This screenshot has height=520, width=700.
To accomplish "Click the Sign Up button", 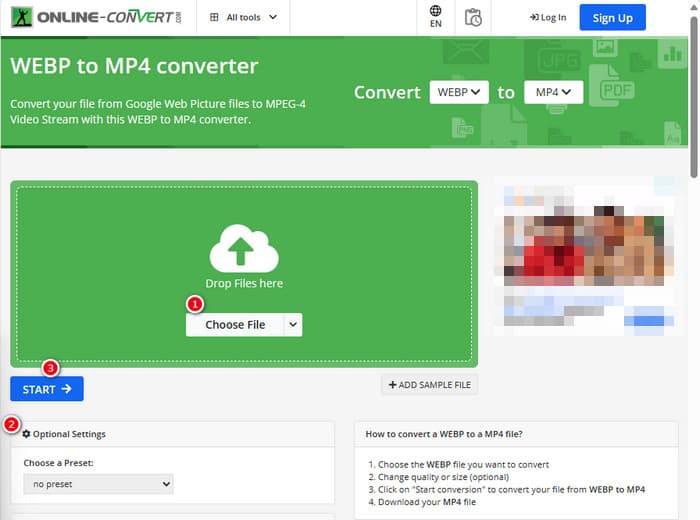I will [x=612, y=17].
